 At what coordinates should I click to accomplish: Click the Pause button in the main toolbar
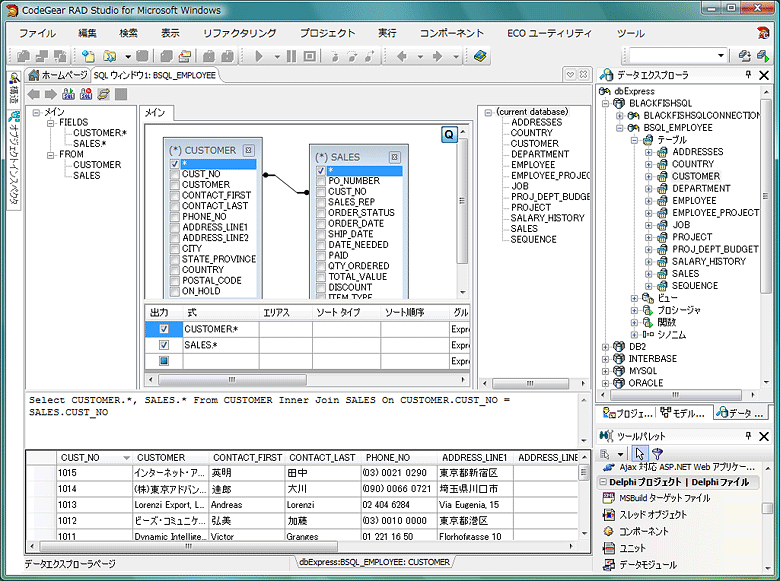(292, 57)
